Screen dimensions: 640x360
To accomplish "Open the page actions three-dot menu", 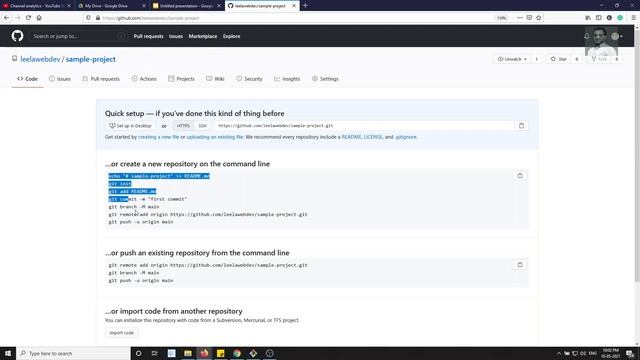I will [520, 18].
